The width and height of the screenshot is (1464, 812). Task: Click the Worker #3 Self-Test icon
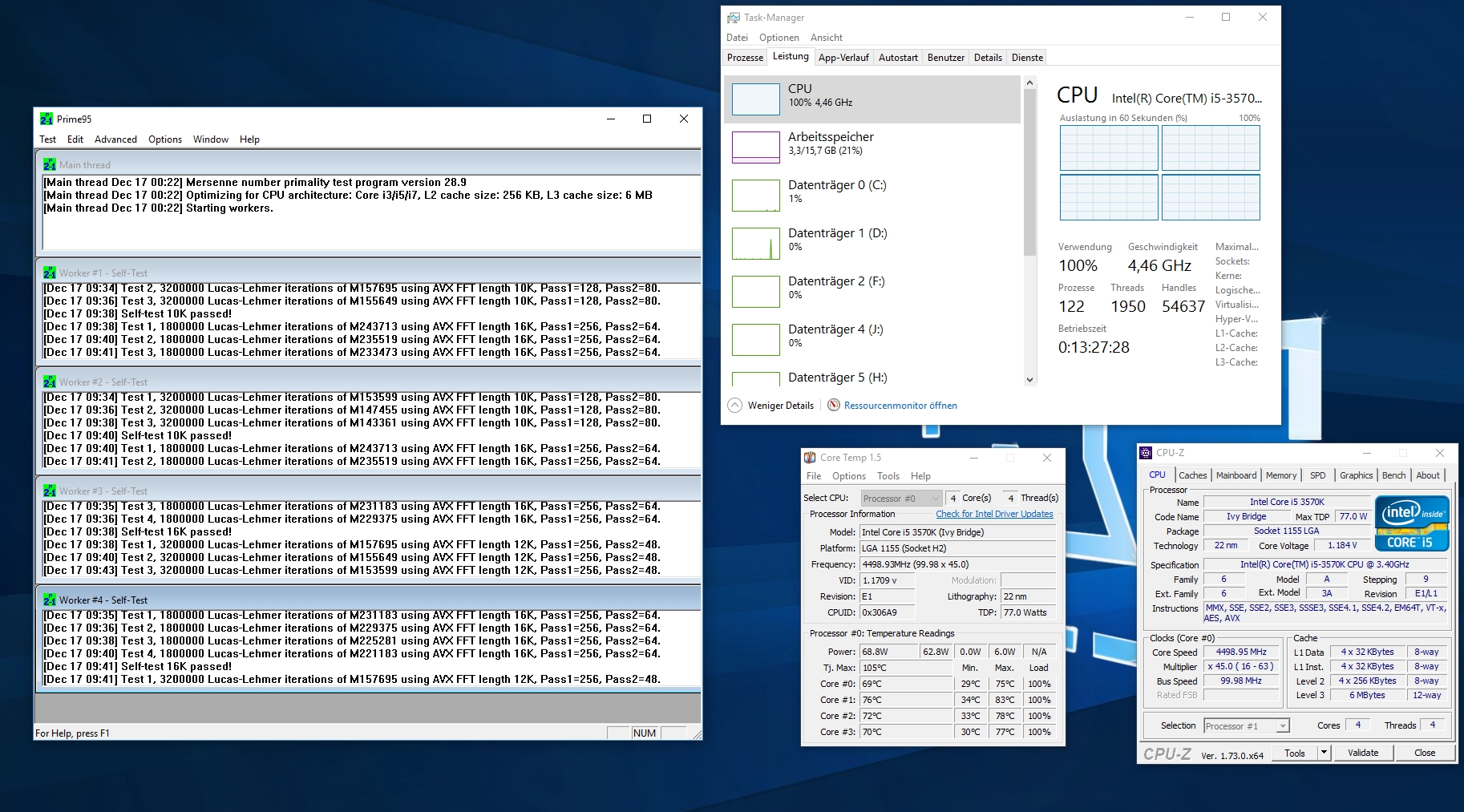point(50,491)
